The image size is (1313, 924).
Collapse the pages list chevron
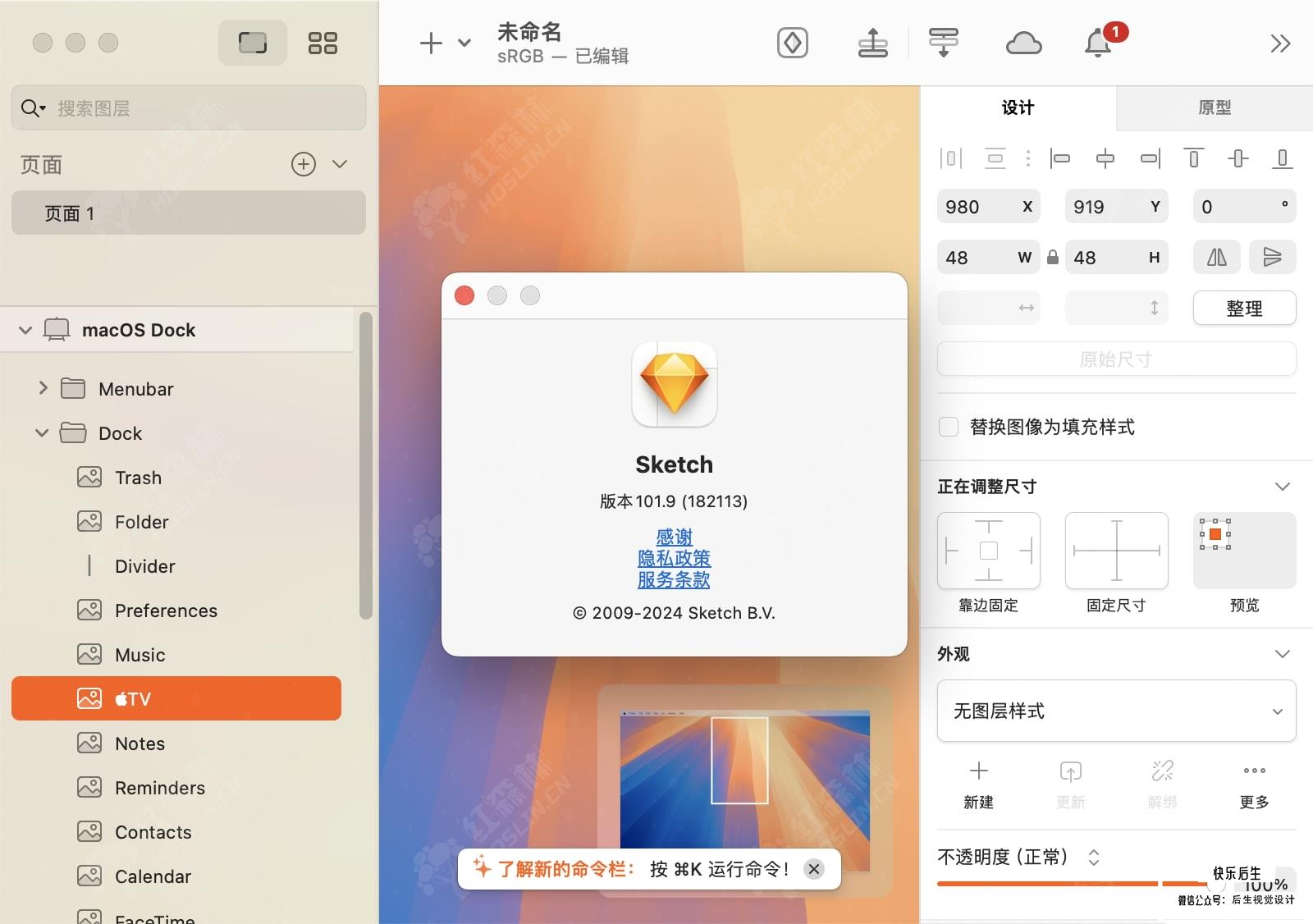click(x=340, y=164)
